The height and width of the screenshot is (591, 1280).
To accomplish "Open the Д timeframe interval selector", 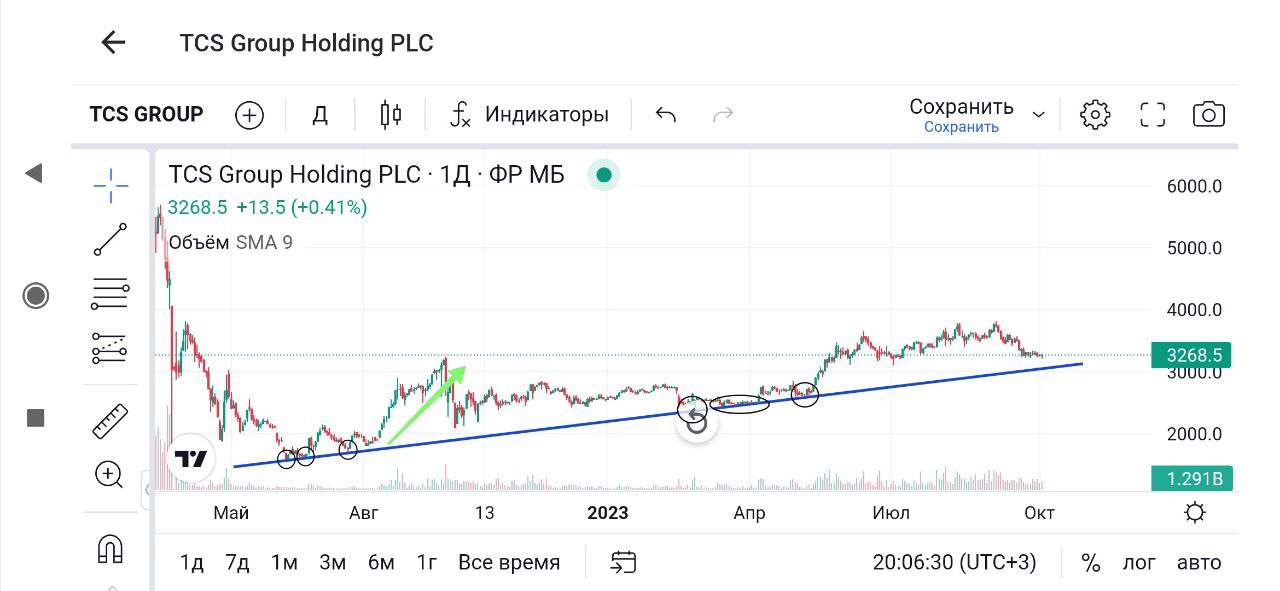I will click(320, 115).
